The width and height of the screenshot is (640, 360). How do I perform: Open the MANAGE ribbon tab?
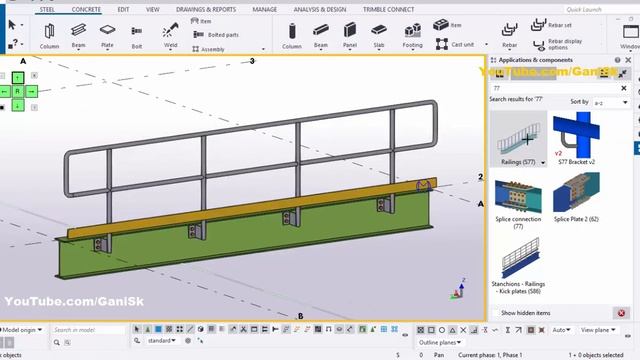click(264, 9)
